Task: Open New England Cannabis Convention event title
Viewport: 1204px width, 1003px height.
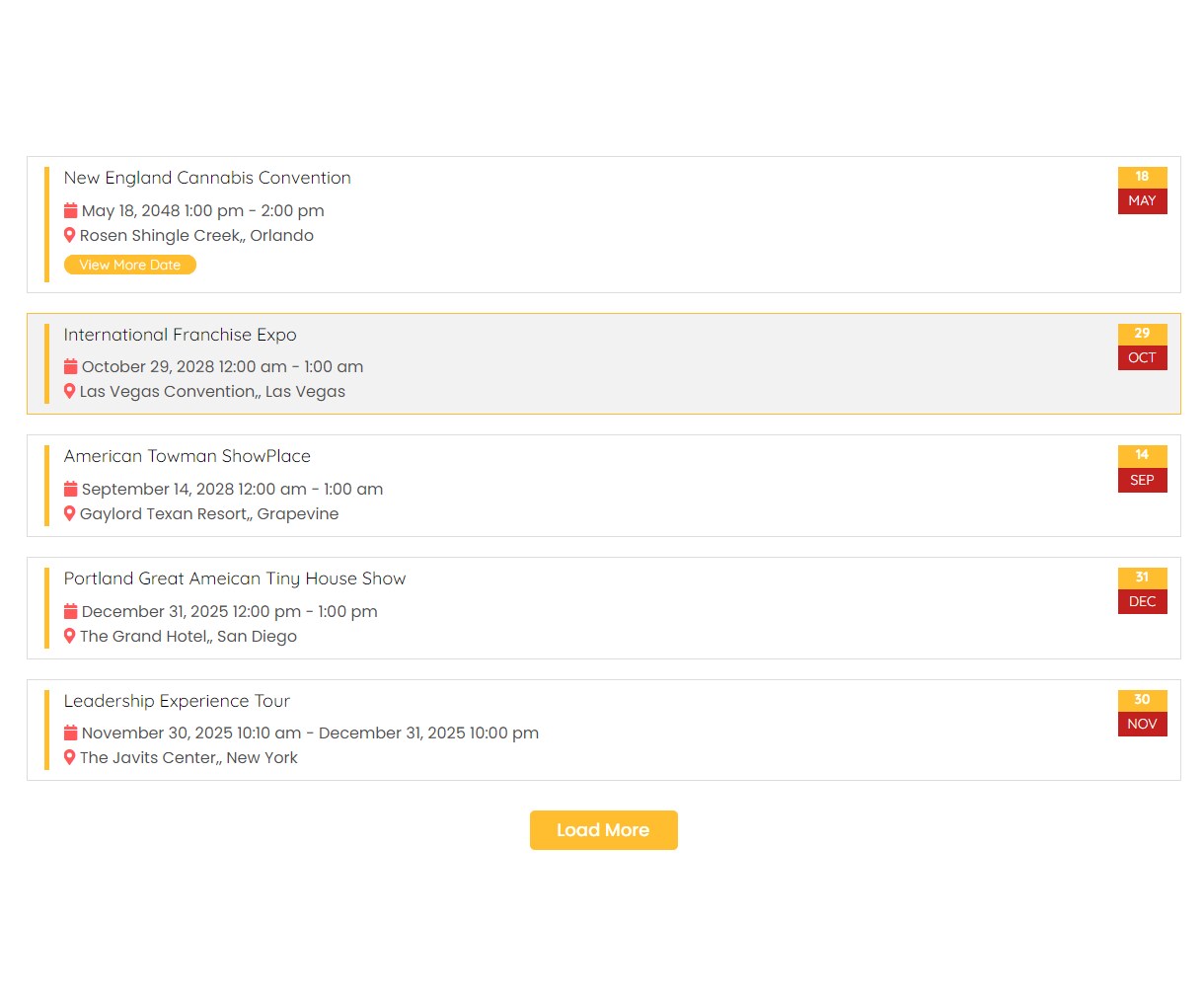Action: [207, 178]
